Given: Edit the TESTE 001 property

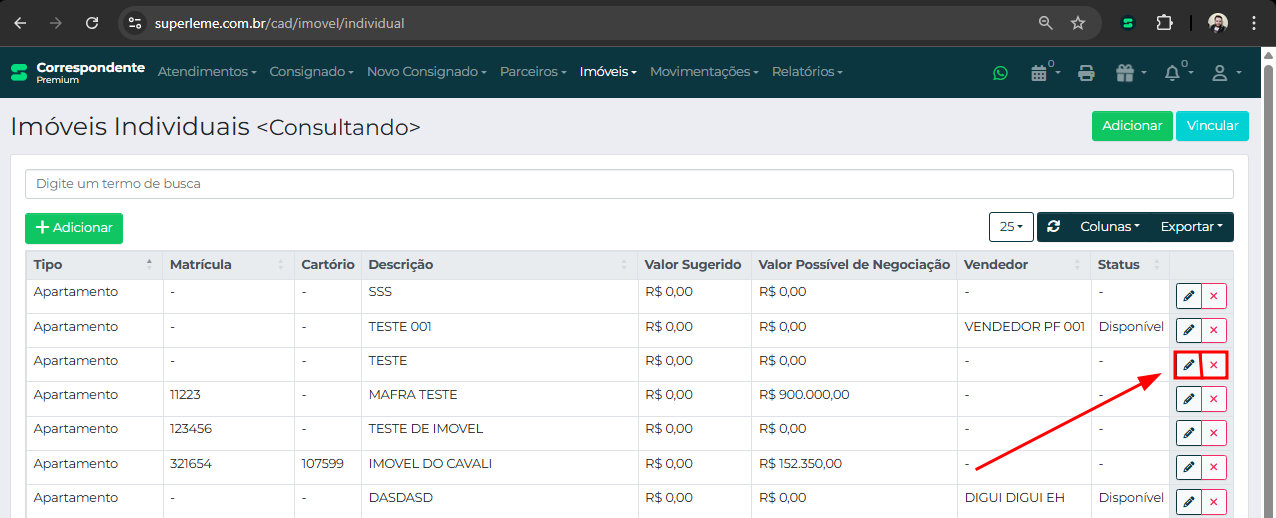Looking at the screenshot, I should (x=1188, y=330).
